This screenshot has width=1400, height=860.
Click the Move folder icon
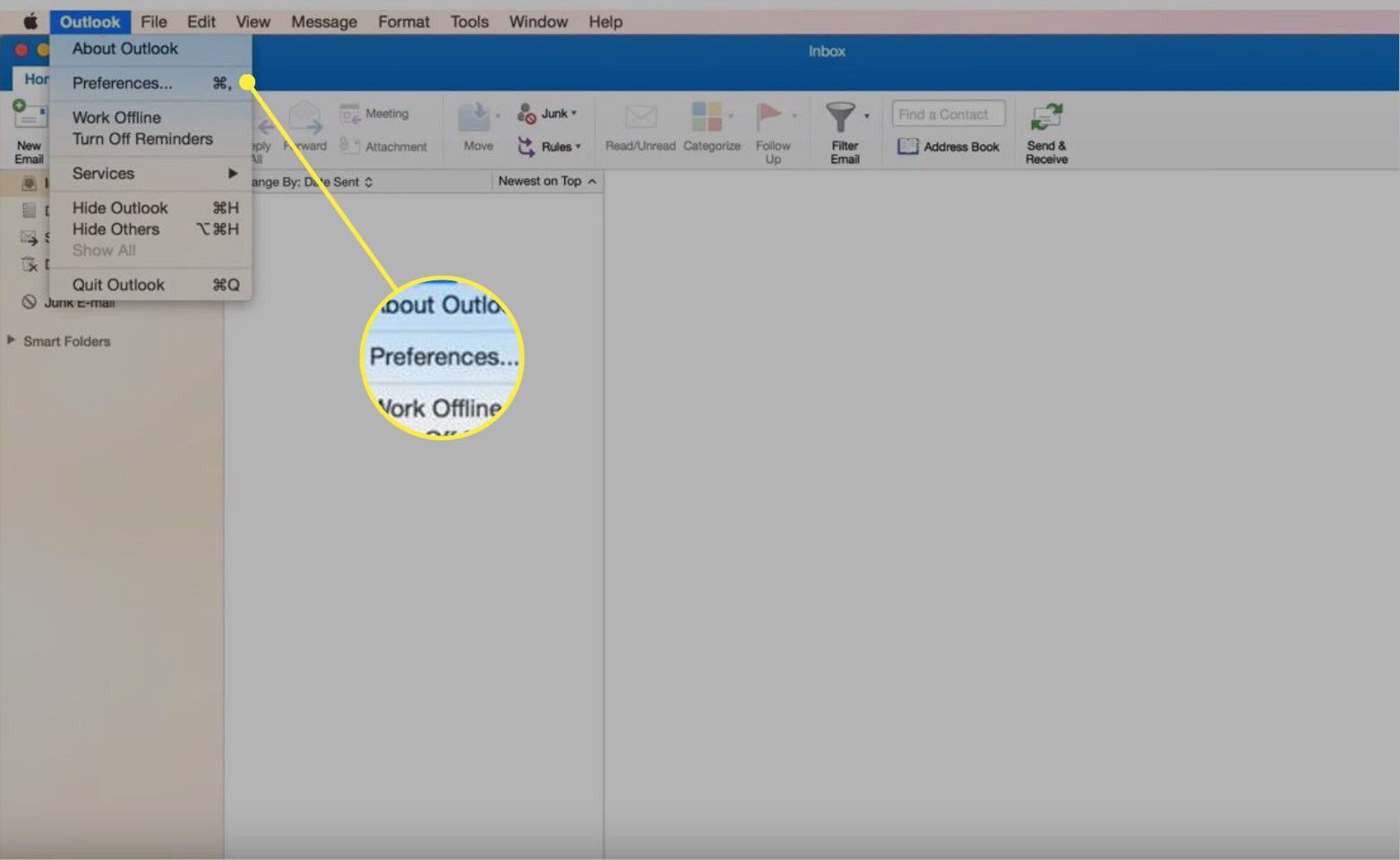click(475, 117)
